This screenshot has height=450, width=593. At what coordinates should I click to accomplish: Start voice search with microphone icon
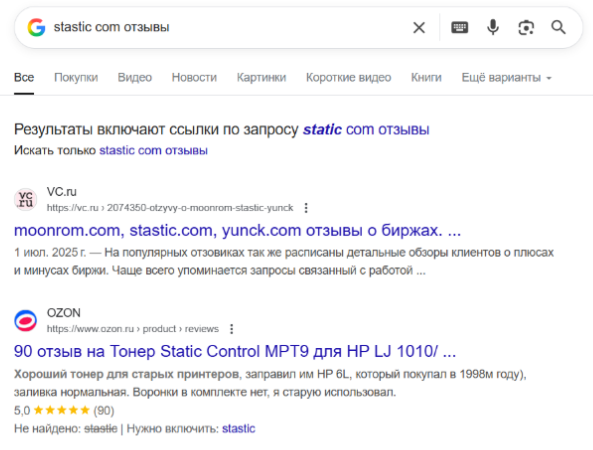(x=493, y=28)
